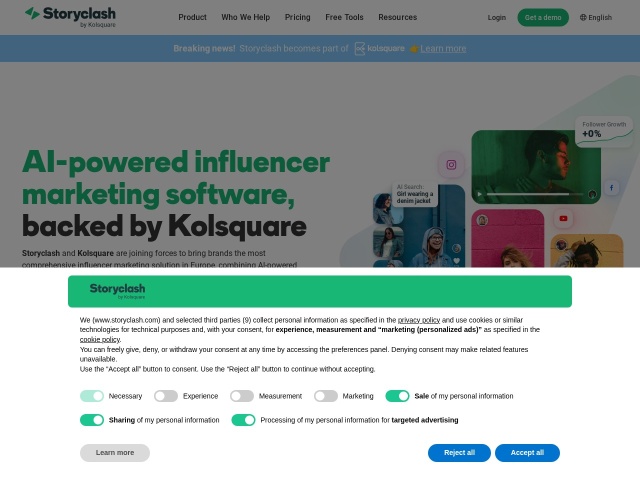
Task: Enable the Experience cookies toggle
Action: [166, 396]
